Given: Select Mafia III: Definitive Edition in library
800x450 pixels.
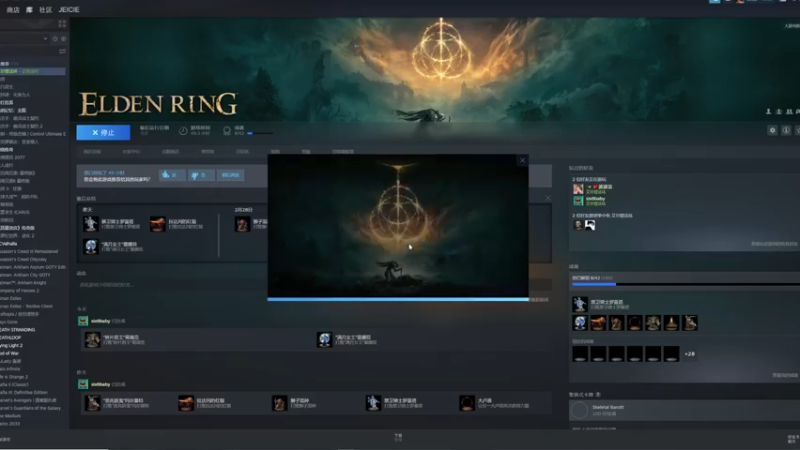Looking at the screenshot, I should 24,392.
